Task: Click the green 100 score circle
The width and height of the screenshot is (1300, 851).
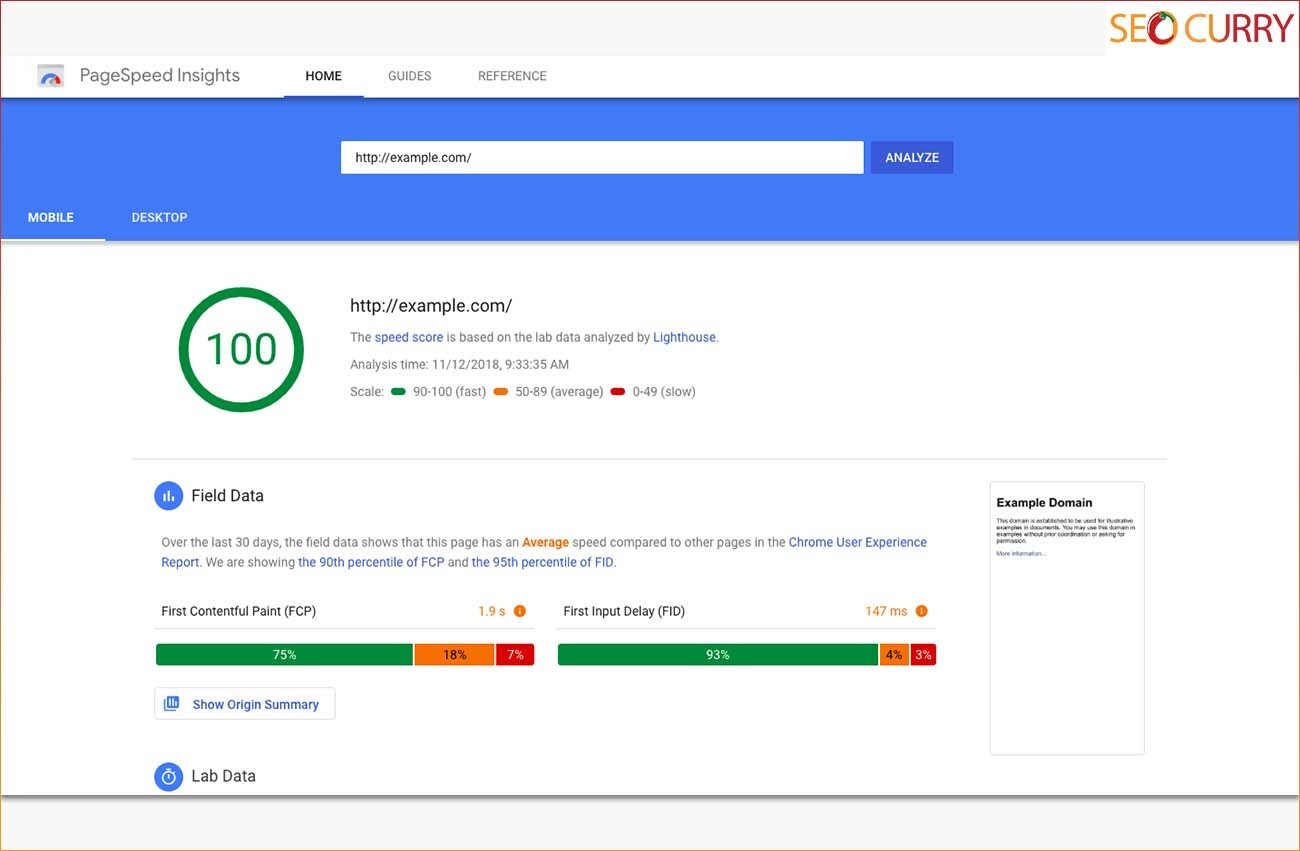Action: (x=241, y=349)
